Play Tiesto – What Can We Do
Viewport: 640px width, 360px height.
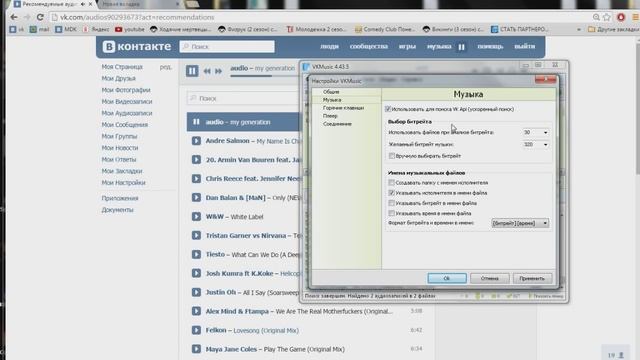196,254
